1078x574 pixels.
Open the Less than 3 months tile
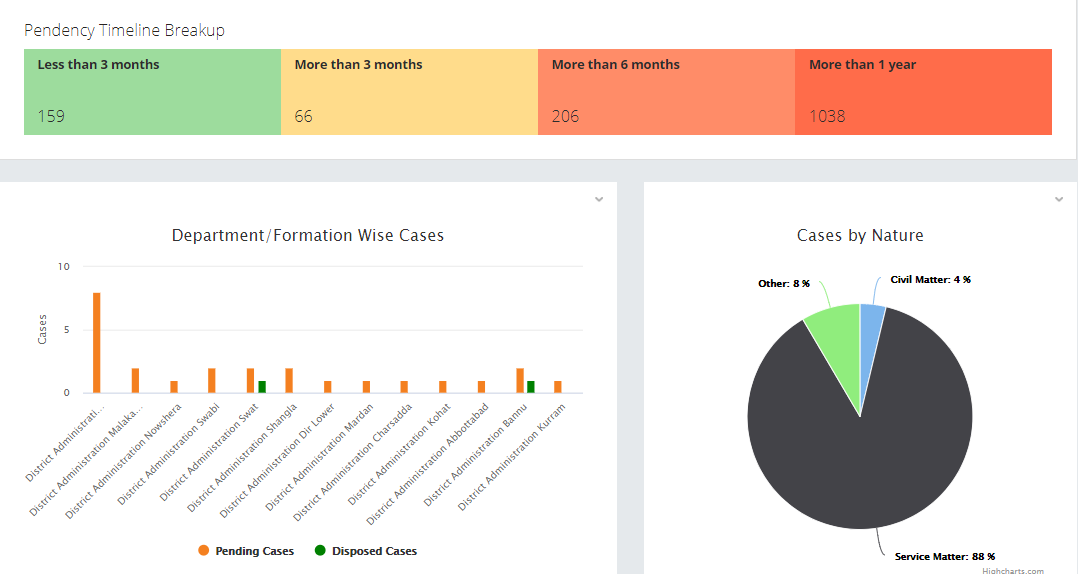click(152, 91)
